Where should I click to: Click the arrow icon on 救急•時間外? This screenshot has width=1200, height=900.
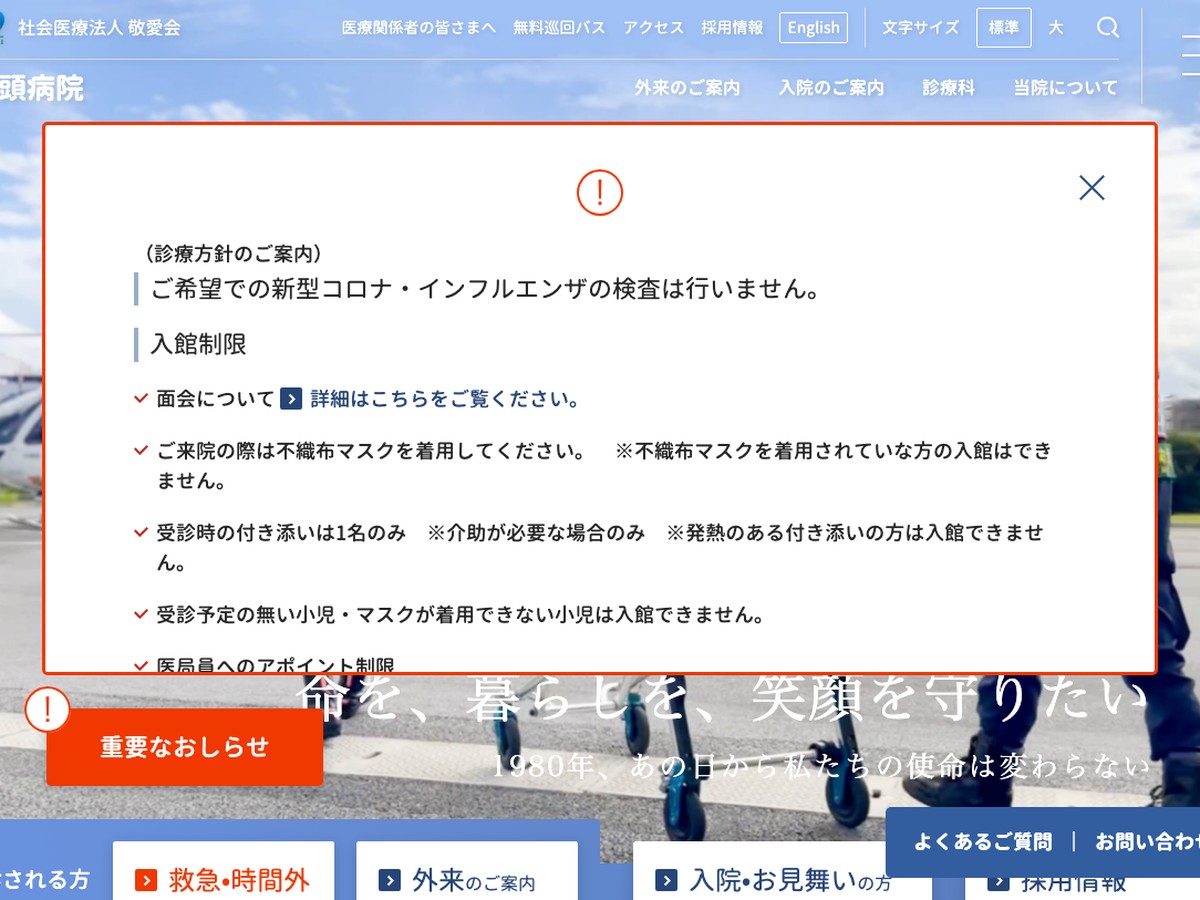tap(147, 881)
